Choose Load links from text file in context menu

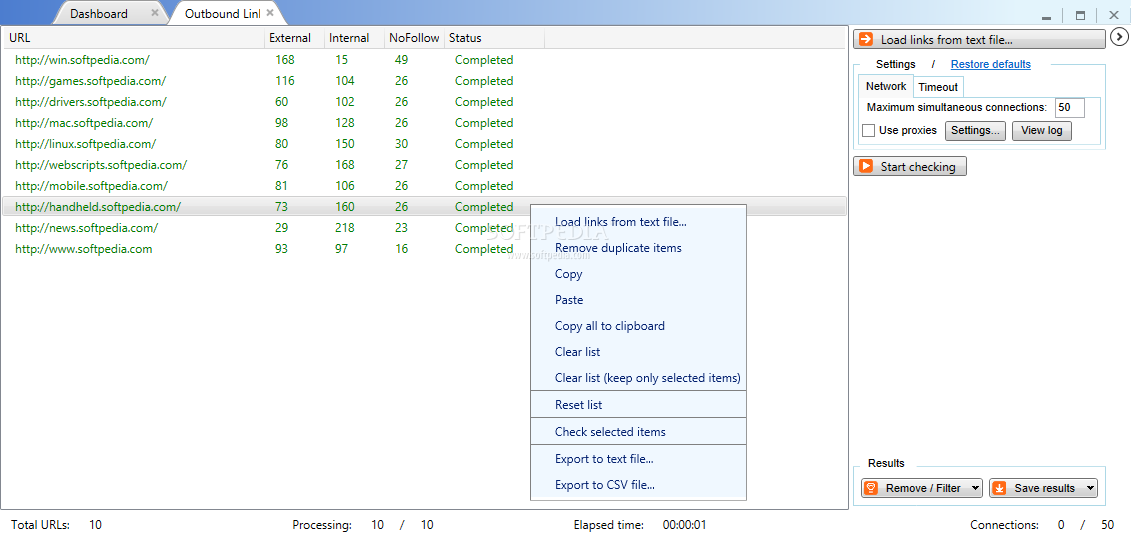coord(638,221)
